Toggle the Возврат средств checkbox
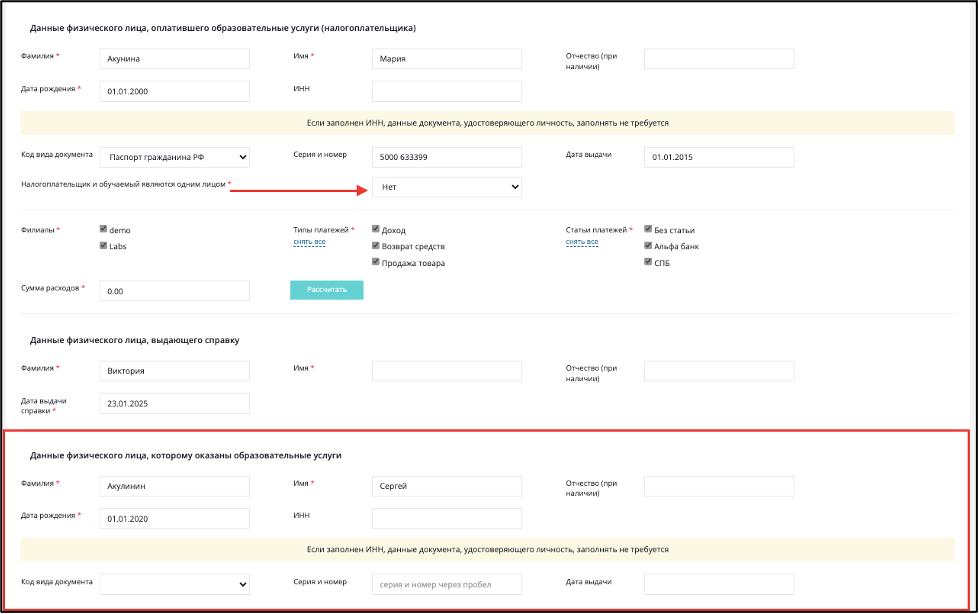Image resolution: width=979 pixels, height=614 pixels. pos(375,245)
